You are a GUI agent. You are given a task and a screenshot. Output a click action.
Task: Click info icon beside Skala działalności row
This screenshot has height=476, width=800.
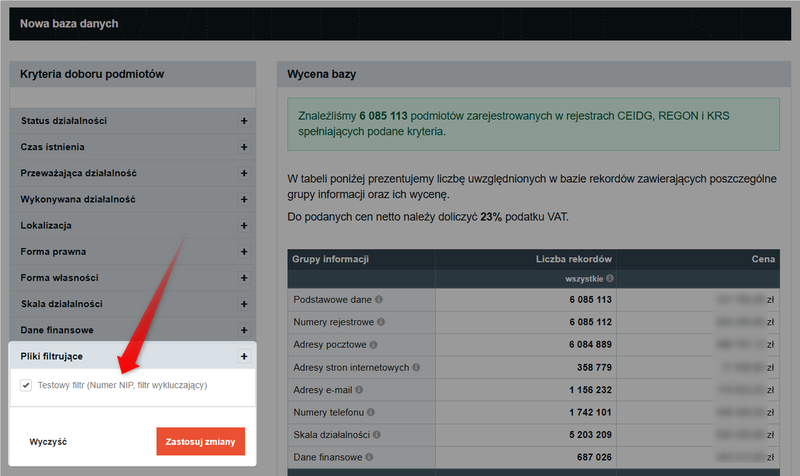pos(378,435)
